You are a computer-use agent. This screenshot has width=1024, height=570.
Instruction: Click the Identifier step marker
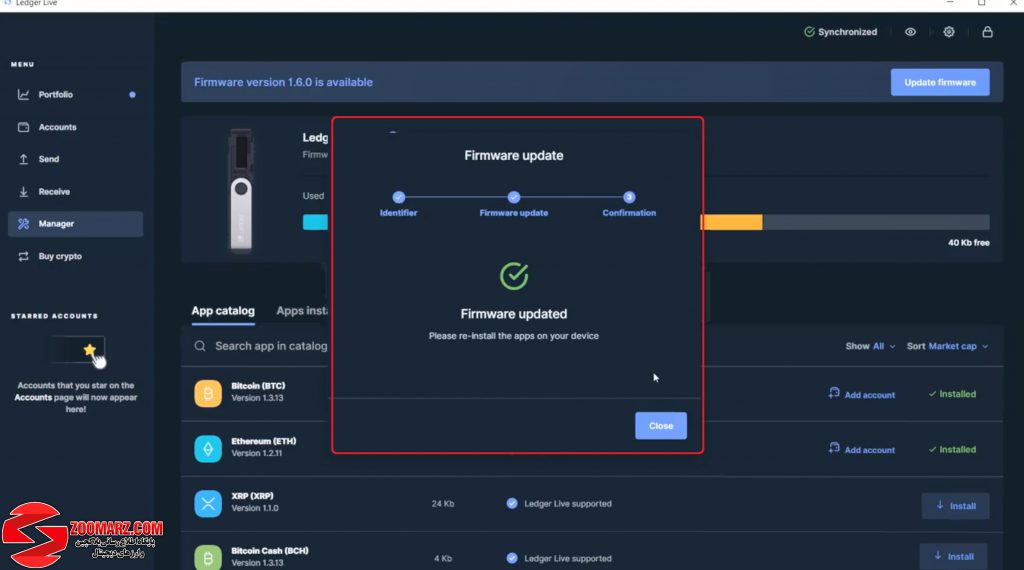pyautogui.click(x=398, y=197)
